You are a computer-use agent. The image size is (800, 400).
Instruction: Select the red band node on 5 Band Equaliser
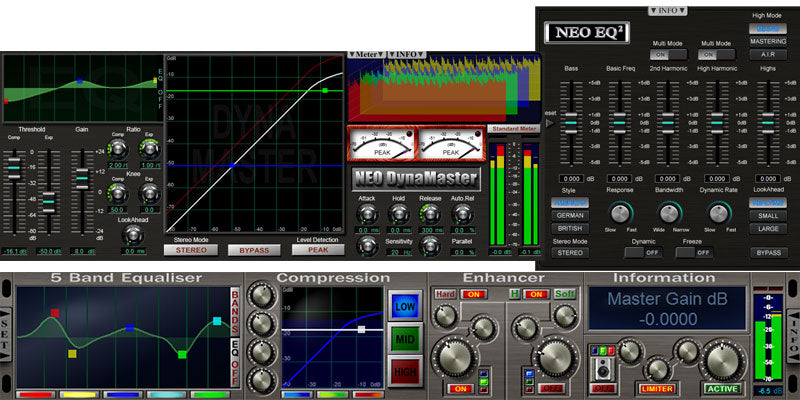(55, 313)
